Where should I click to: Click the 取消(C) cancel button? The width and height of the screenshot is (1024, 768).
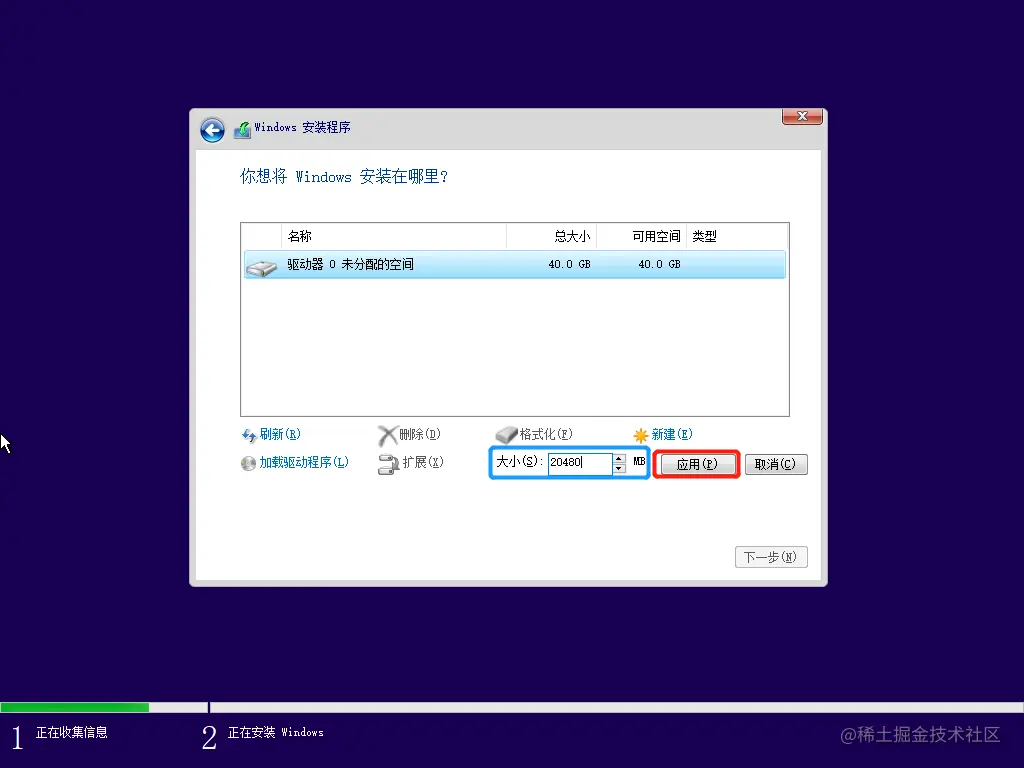(776, 464)
